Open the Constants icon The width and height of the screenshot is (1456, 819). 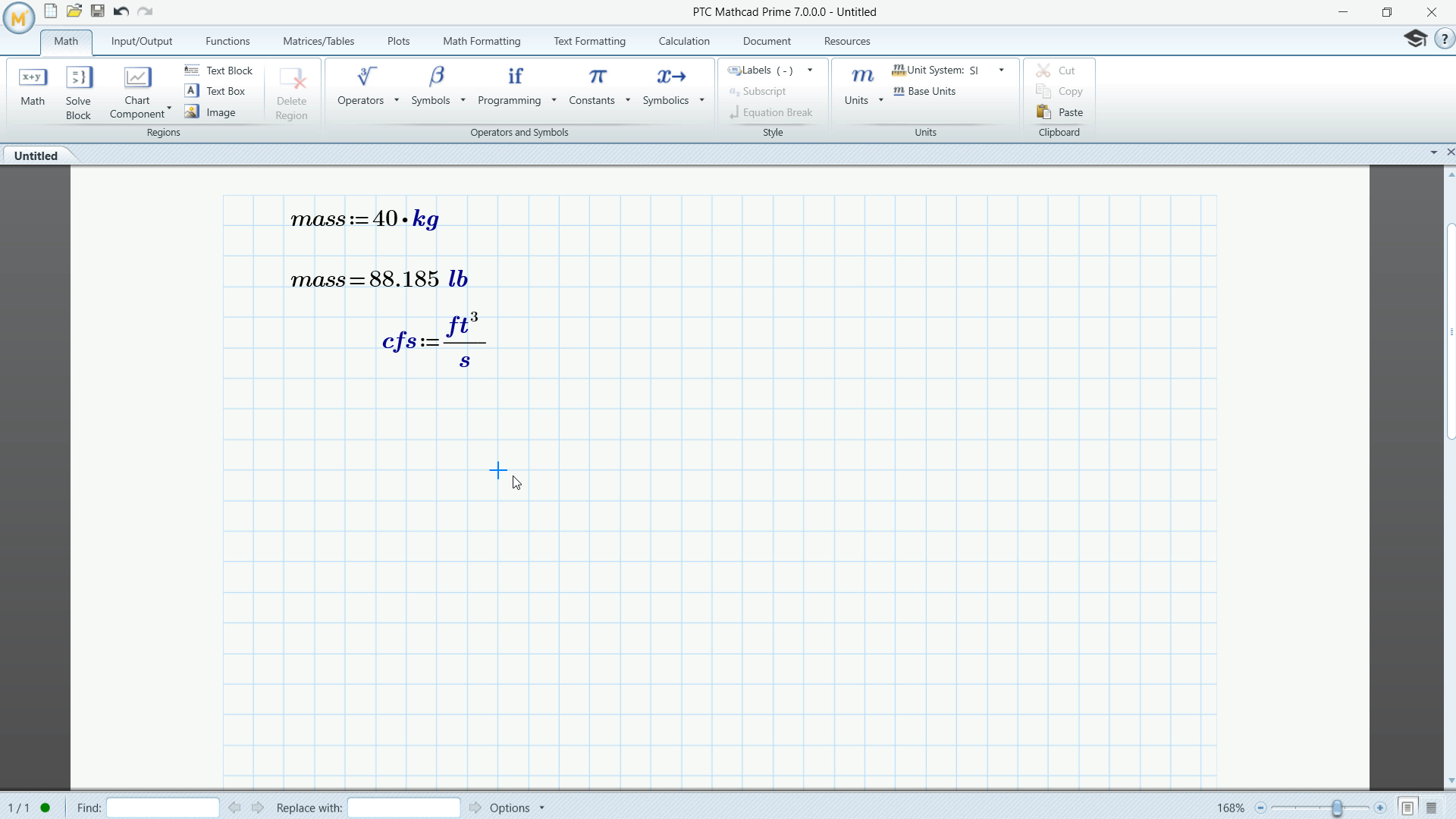point(597,77)
